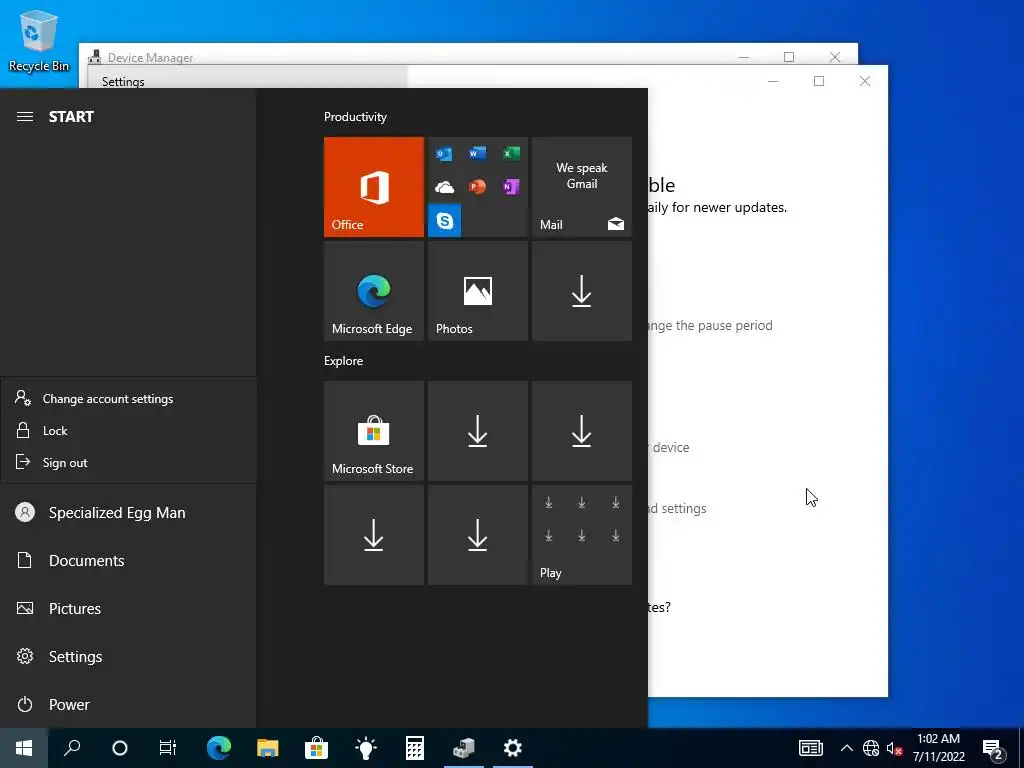Click the download tile right of Microsoft Store
The height and width of the screenshot is (768, 1024).
click(477, 431)
